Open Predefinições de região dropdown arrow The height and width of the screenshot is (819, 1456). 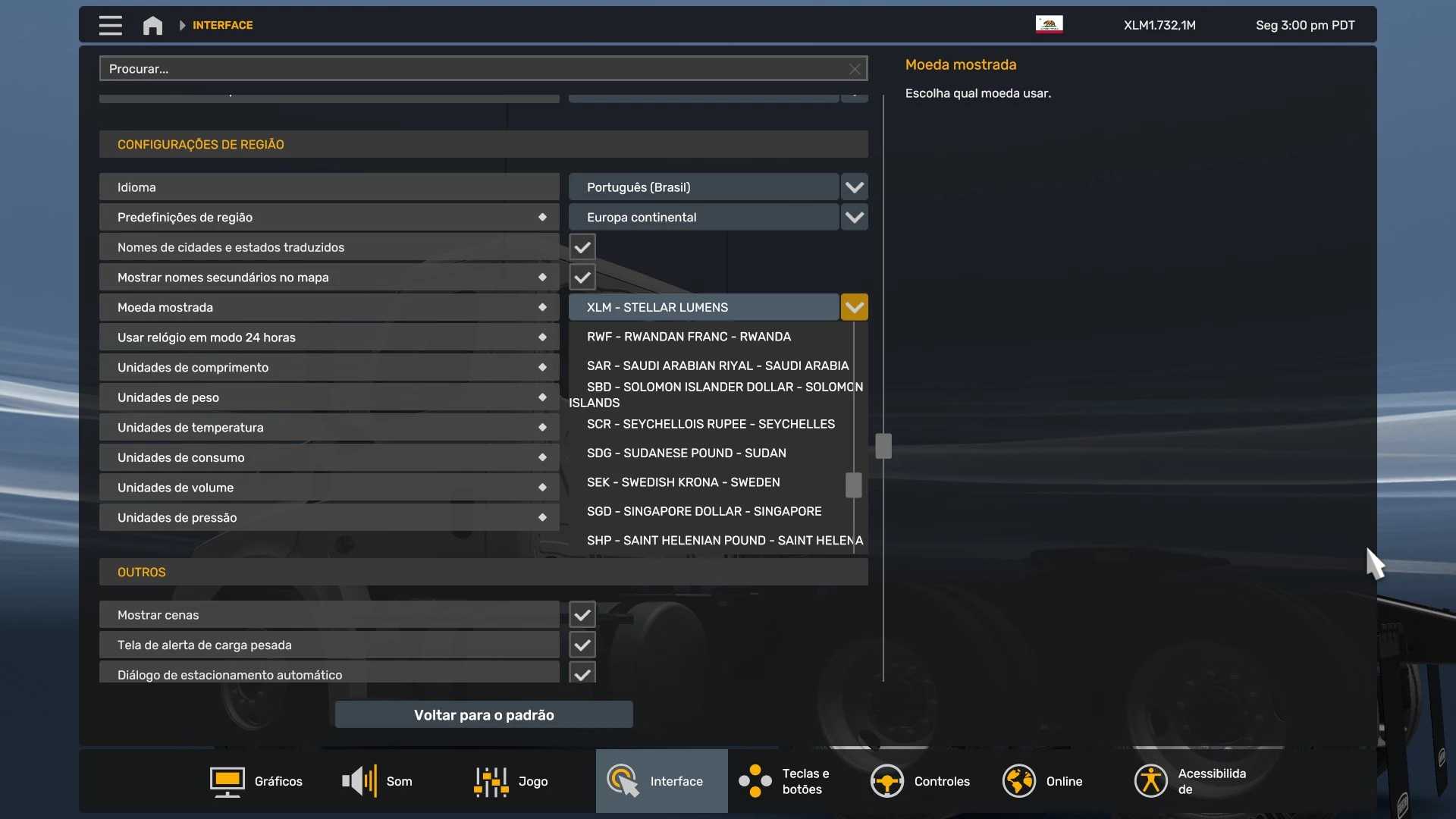coord(854,218)
